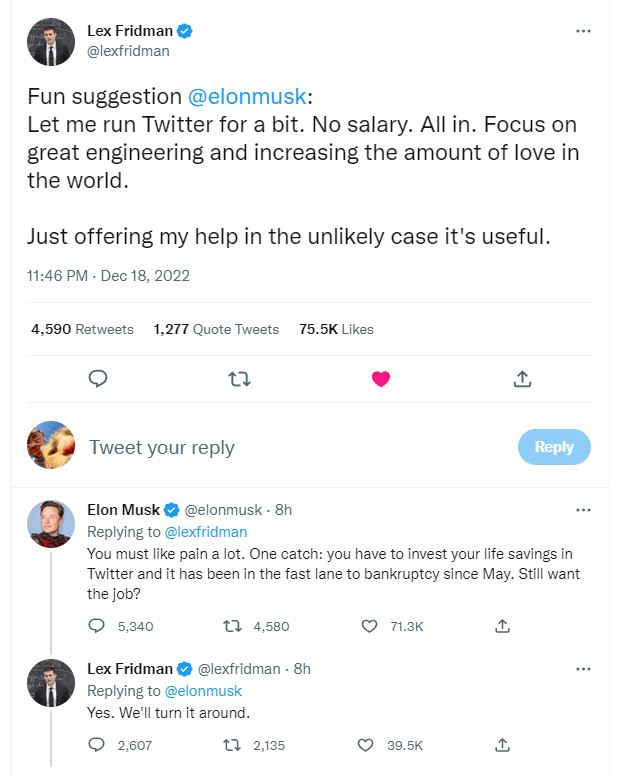
Task: Retweet Lex Fridman's main tweet
Action: click(239, 379)
